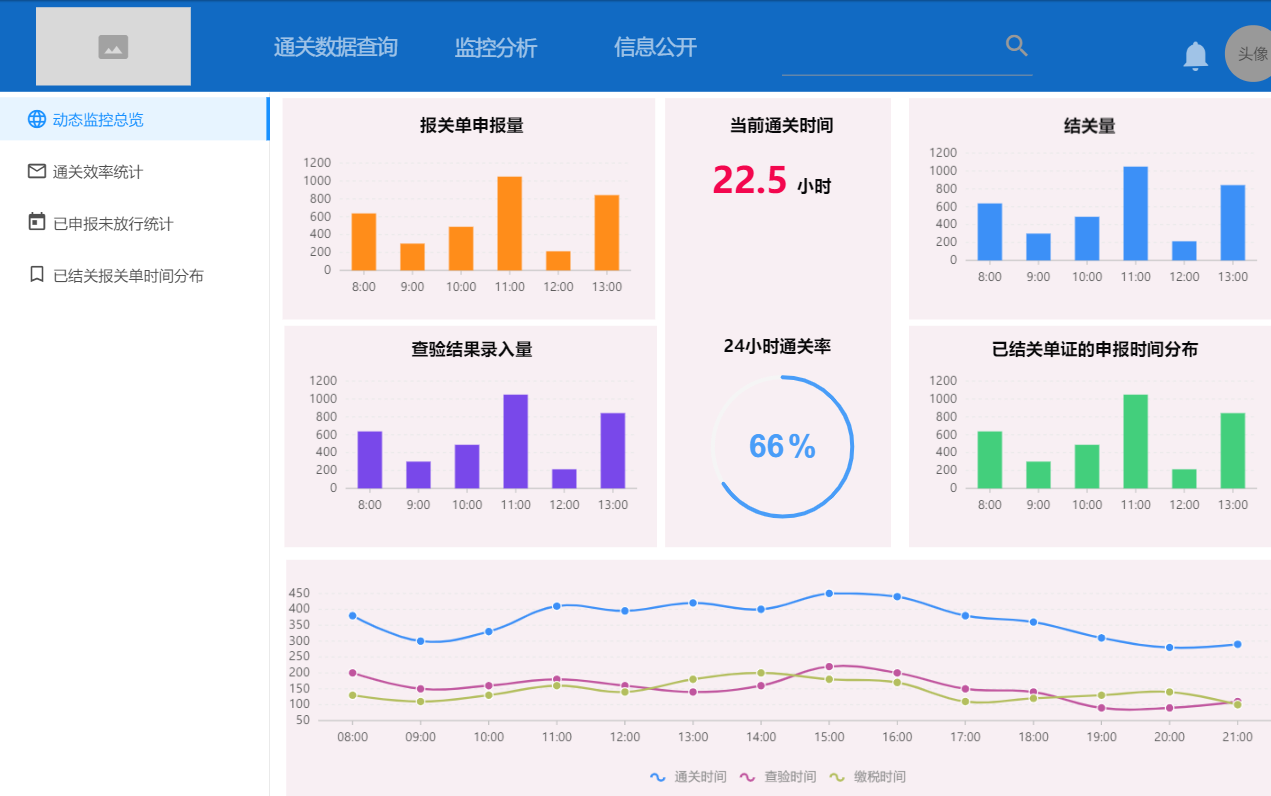Image resolution: width=1271 pixels, height=796 pixels.
Task: Click the green 11:00 bar in 已结关单证的申报时间分布
Action: 1135,441
